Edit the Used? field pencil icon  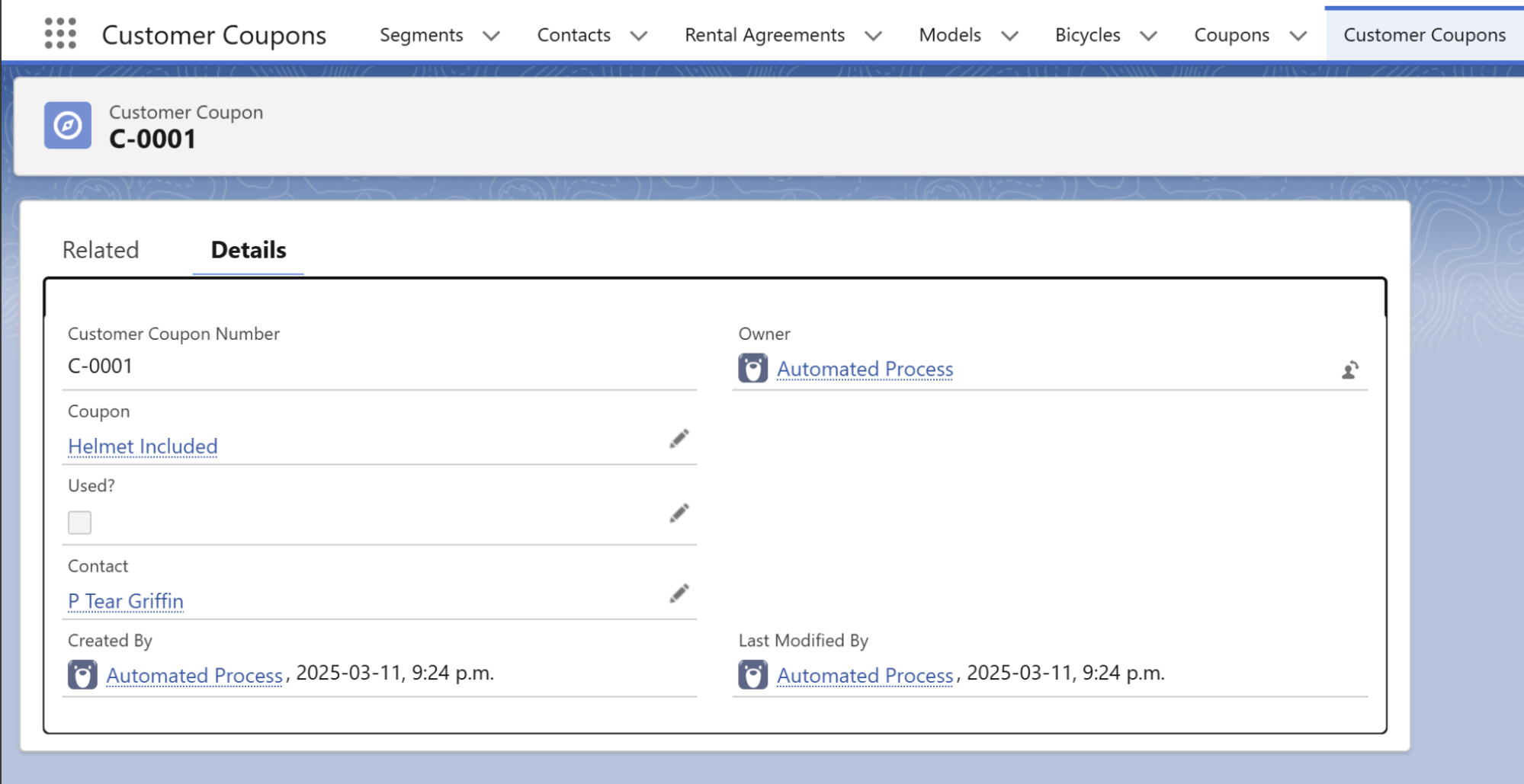pos(679,513)
